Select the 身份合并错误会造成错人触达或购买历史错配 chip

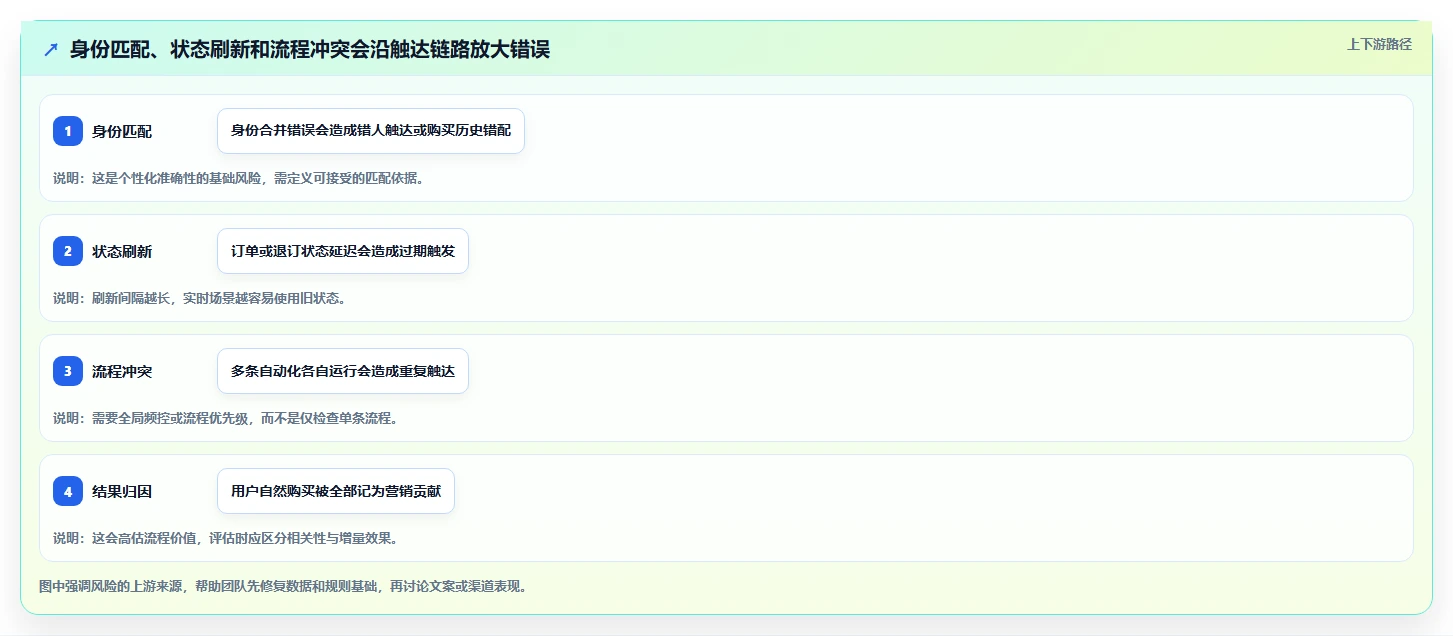(x=371, y=131)
